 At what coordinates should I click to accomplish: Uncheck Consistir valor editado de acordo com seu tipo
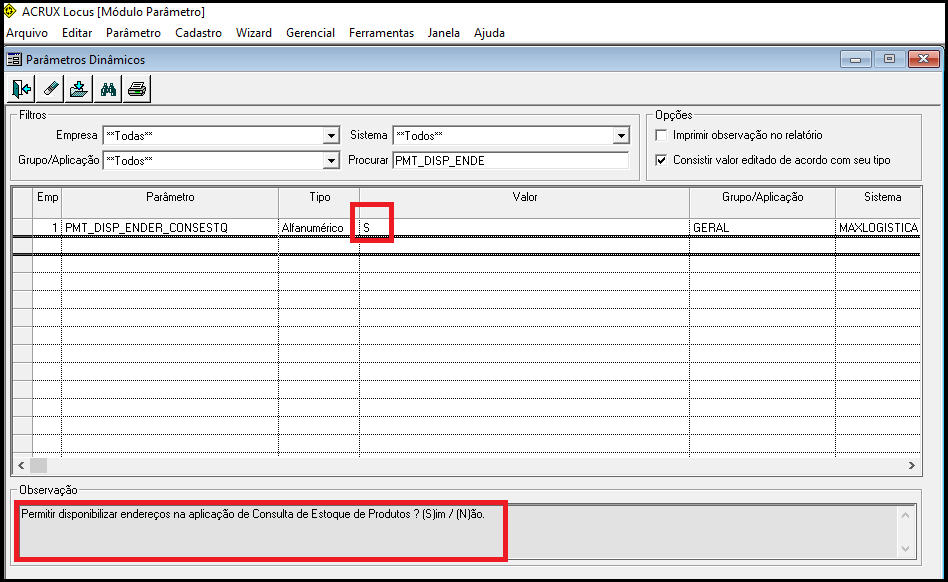point(661,160)
